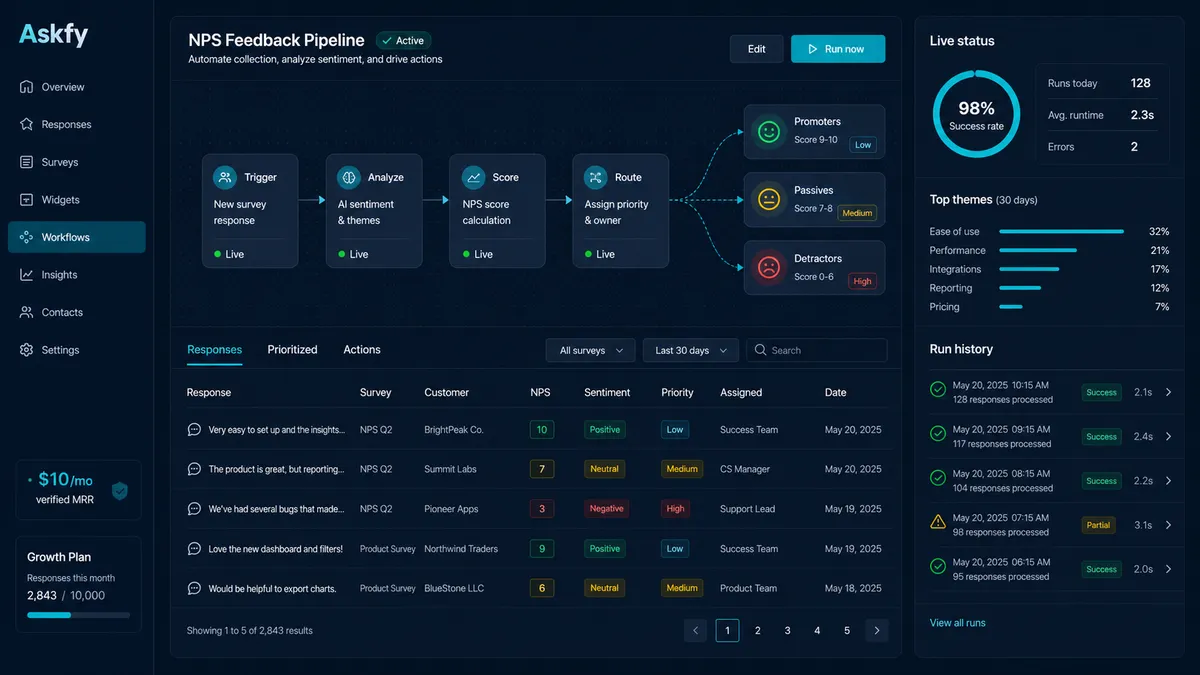Screen dimensions: 1200x675
Task: Click the success check icon for 10:15 AM run
Action: pos(937,389)
